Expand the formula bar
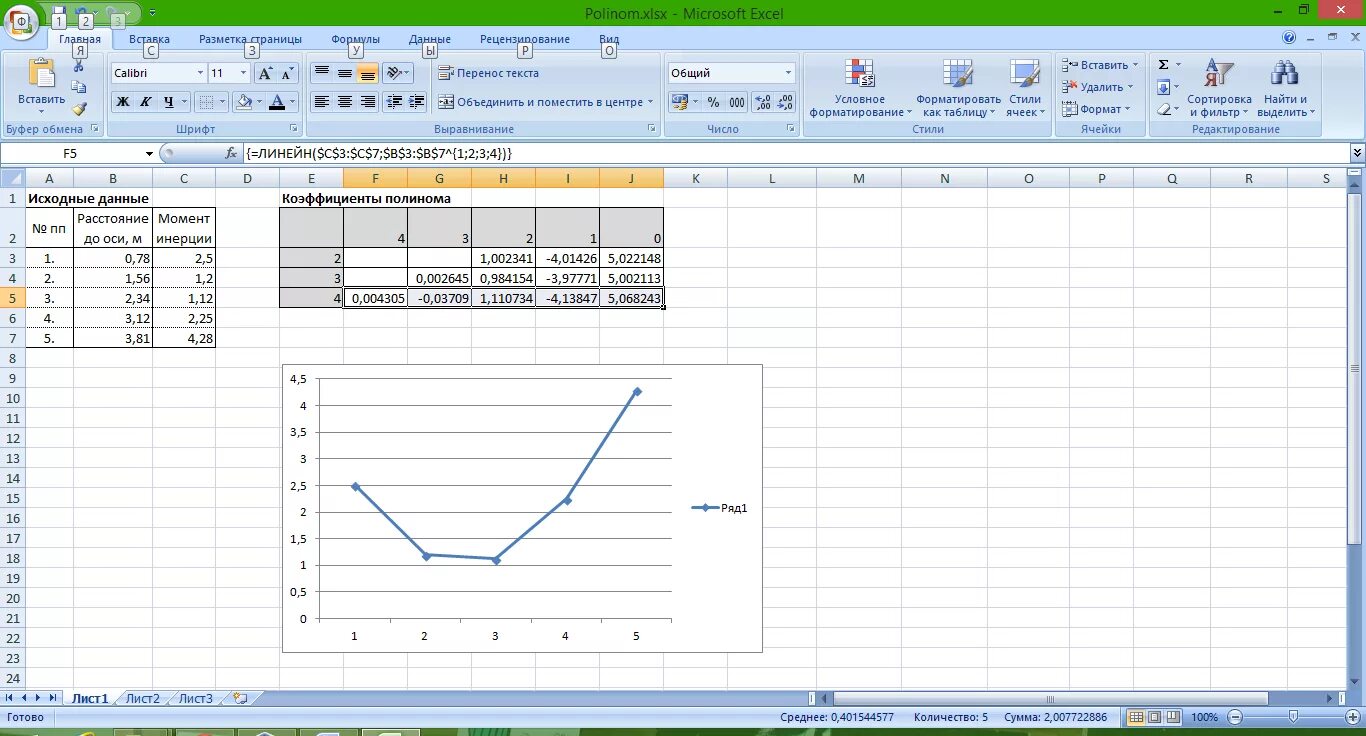The width and height of the screenshot is (1366, 736). (x=1357, y=153)
